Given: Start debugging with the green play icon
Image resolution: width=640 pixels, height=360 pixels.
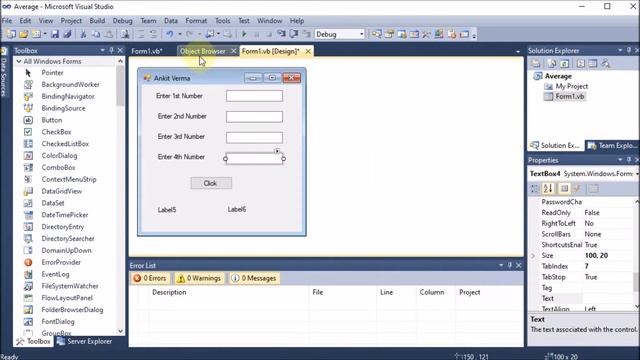Looking at the screenshot, I should [x=244, y=34].
